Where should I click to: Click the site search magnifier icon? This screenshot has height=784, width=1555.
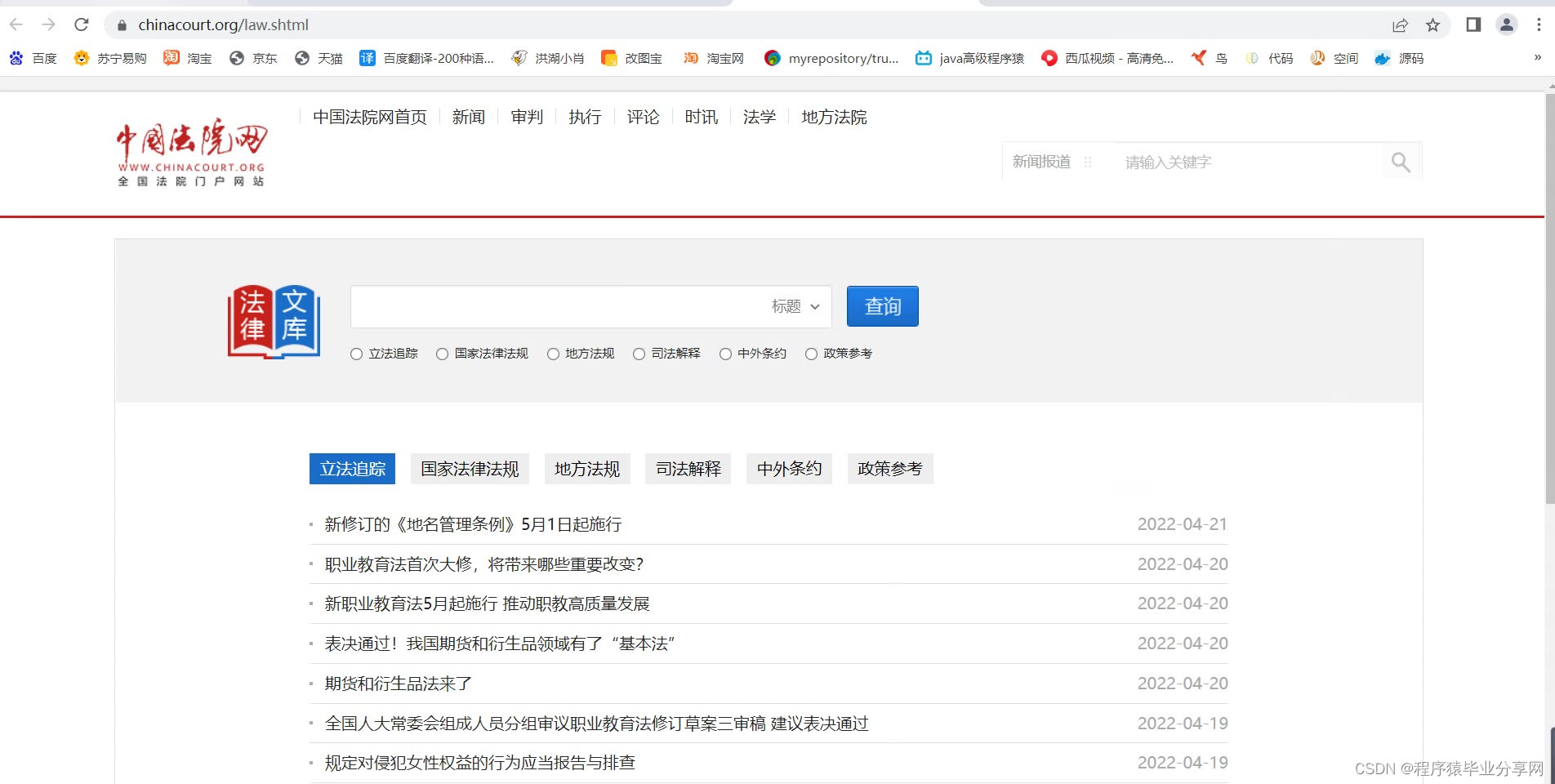pyautogui.click(x=1401, y=163)
